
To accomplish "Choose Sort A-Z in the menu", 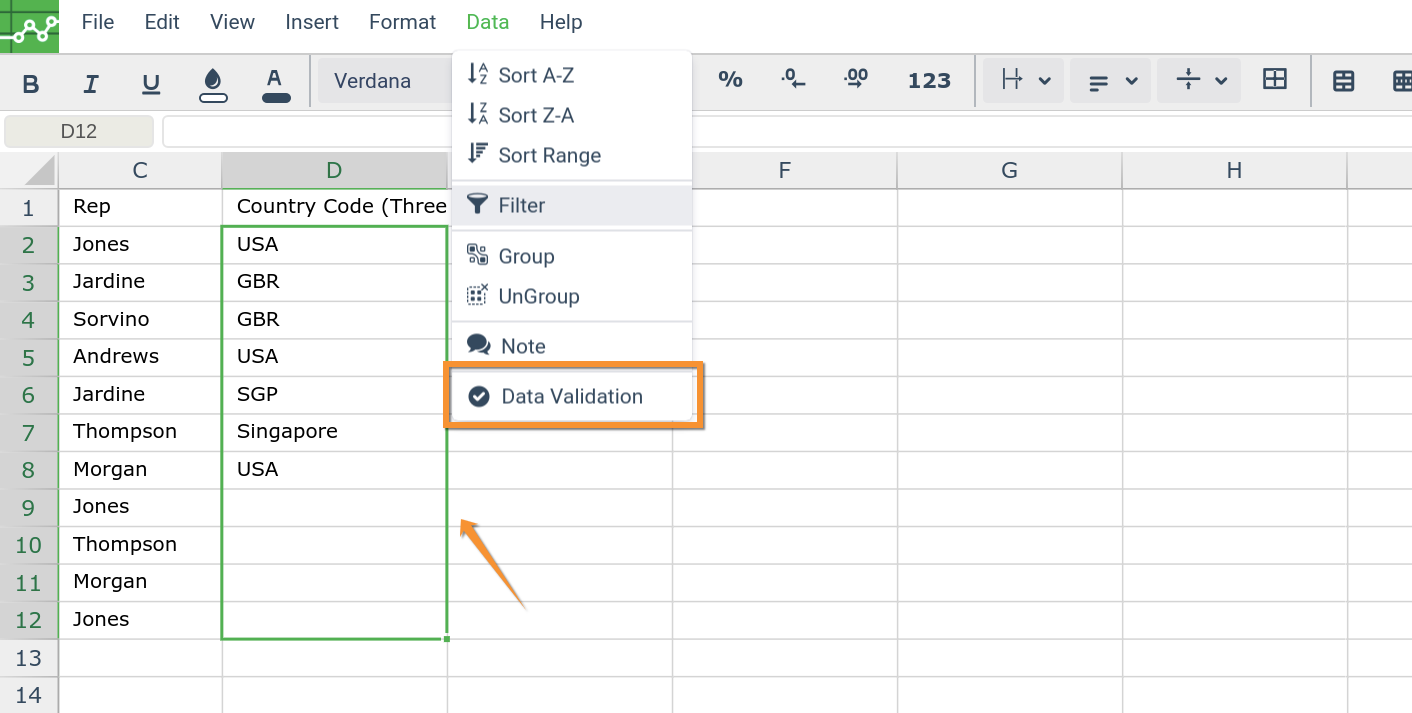I will tap(536, 76).
